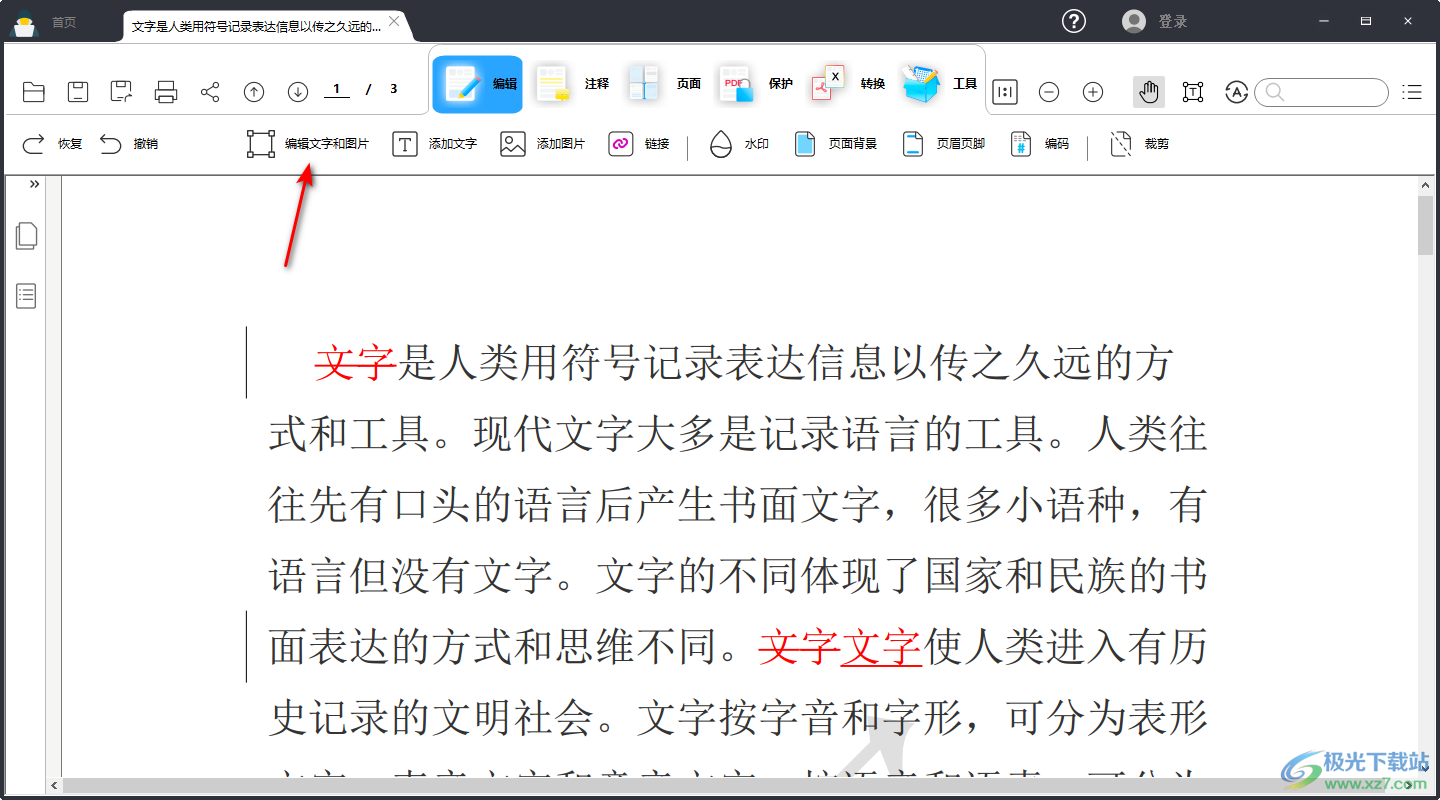The width and height of the screenshot is (1440, 800).
Task: Expand the left sidebar with double chevron
Action: [x=34, y=184]
